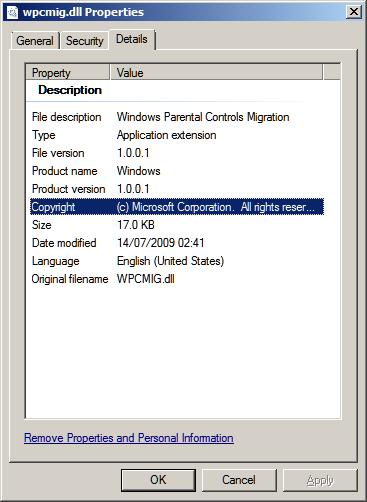367x502 pixels.
Task: Select the File version property label
Action: [58, 153]
